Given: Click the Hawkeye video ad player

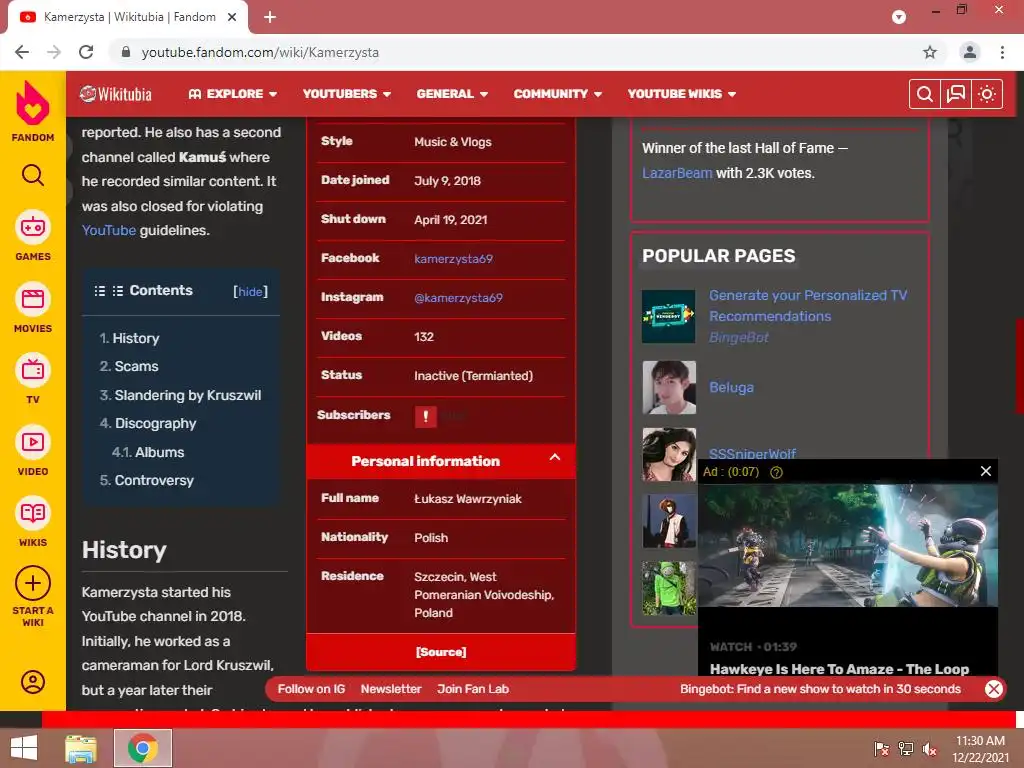Looking at the screenshot, I should (848, 545).
